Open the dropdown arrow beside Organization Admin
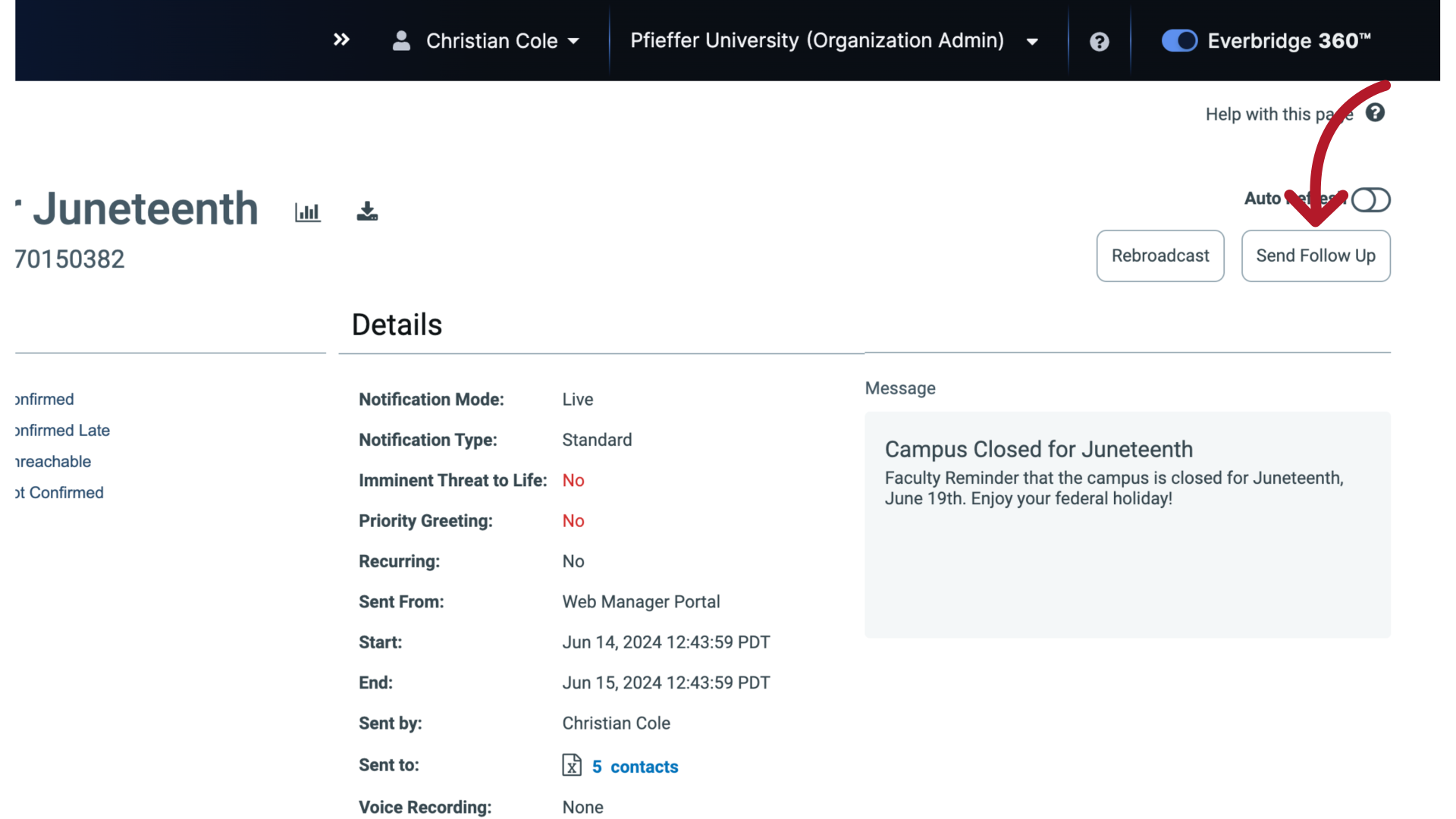The image size is (1456, 819). click(1032, 42)
